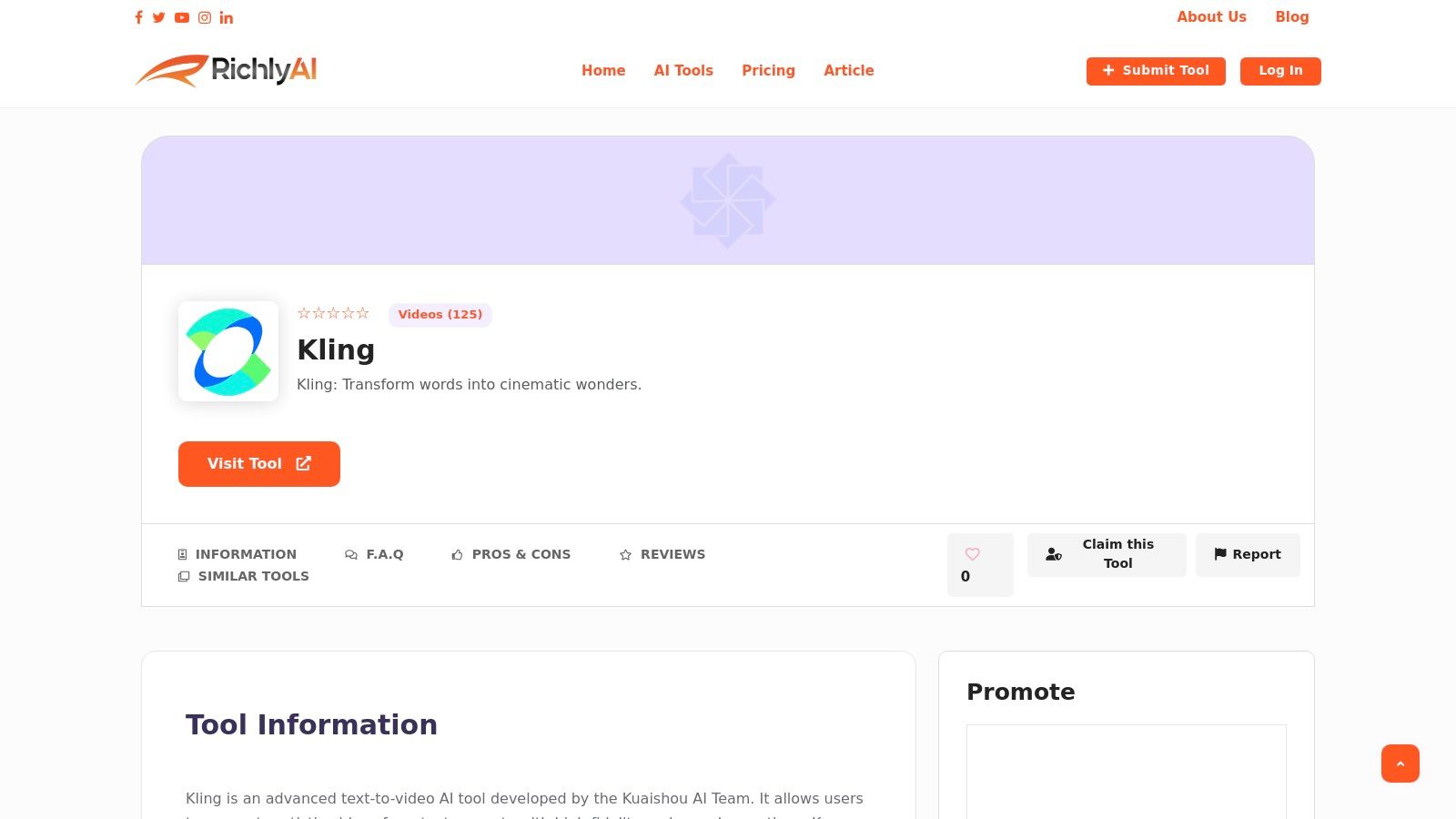Go to the About Us page
The width and height of the screenshot is (1456, 819).
click(1211, 17)
